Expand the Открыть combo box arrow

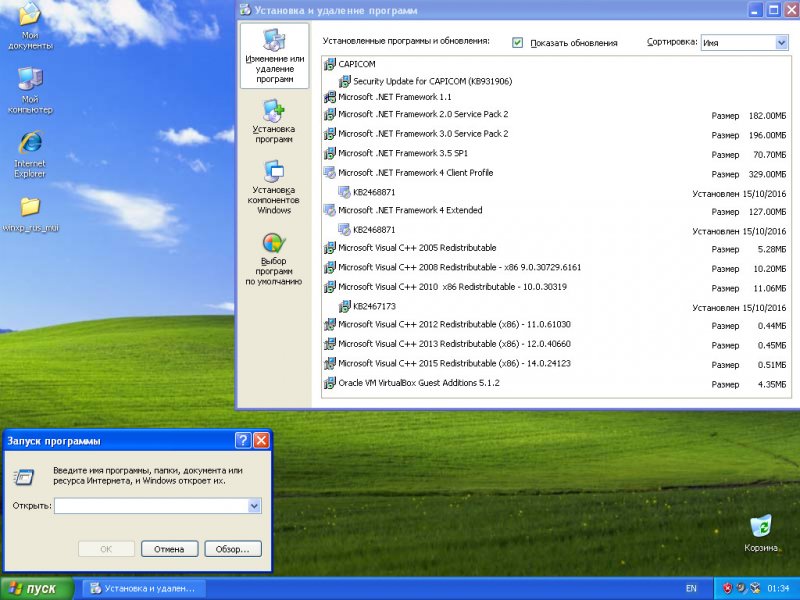(x=254, y=506)
